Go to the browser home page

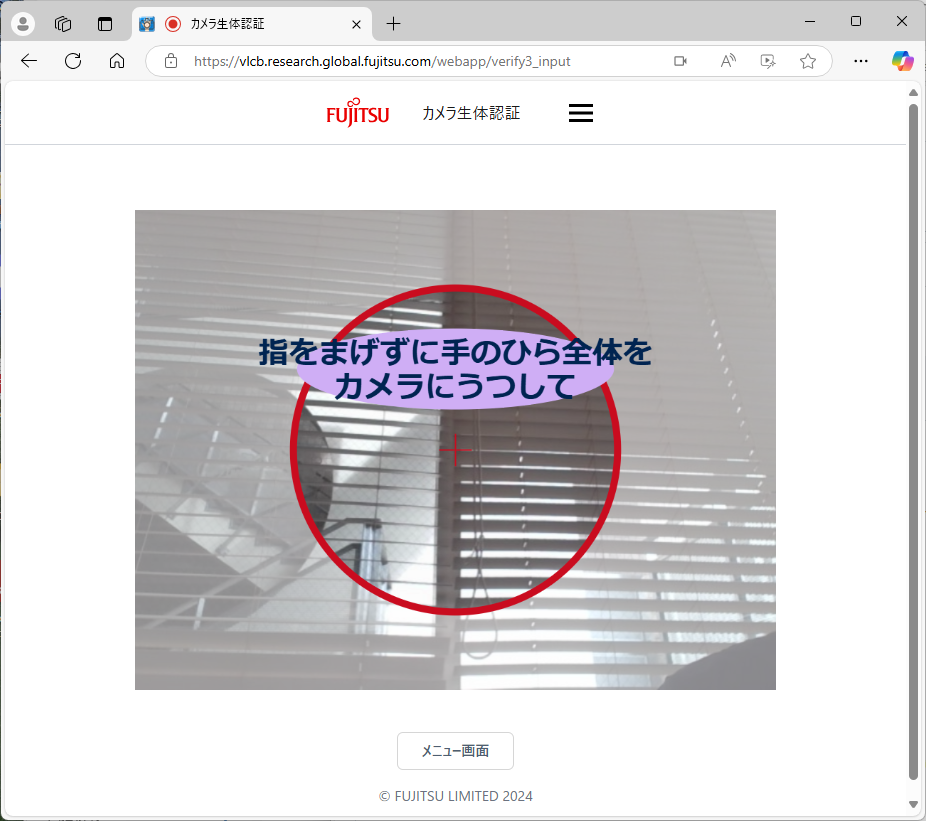(117, 61)
